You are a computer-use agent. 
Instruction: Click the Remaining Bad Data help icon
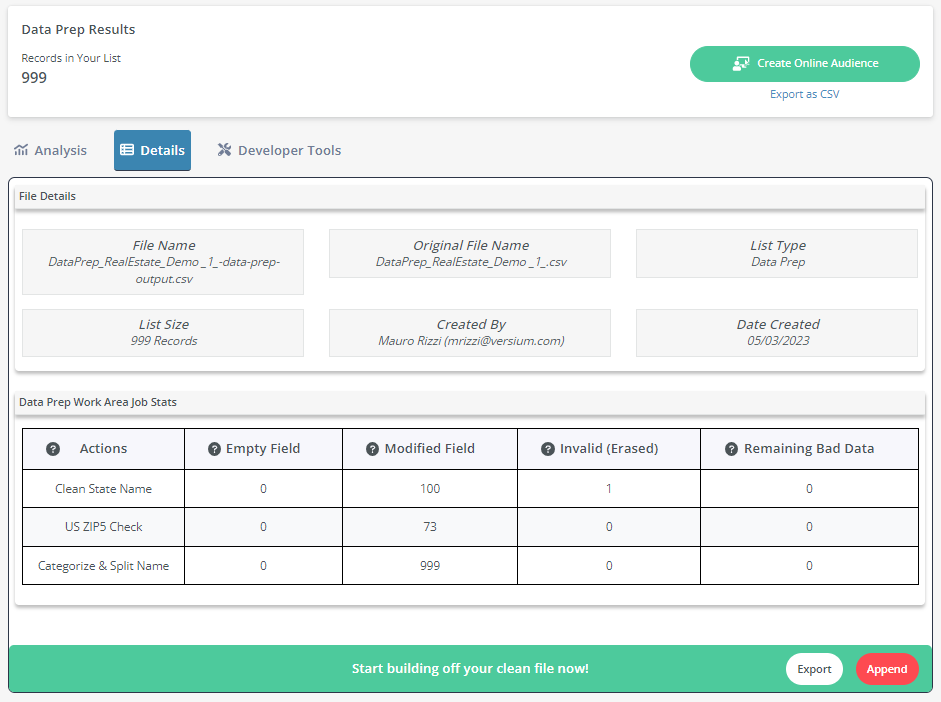[x=732, y=449]
